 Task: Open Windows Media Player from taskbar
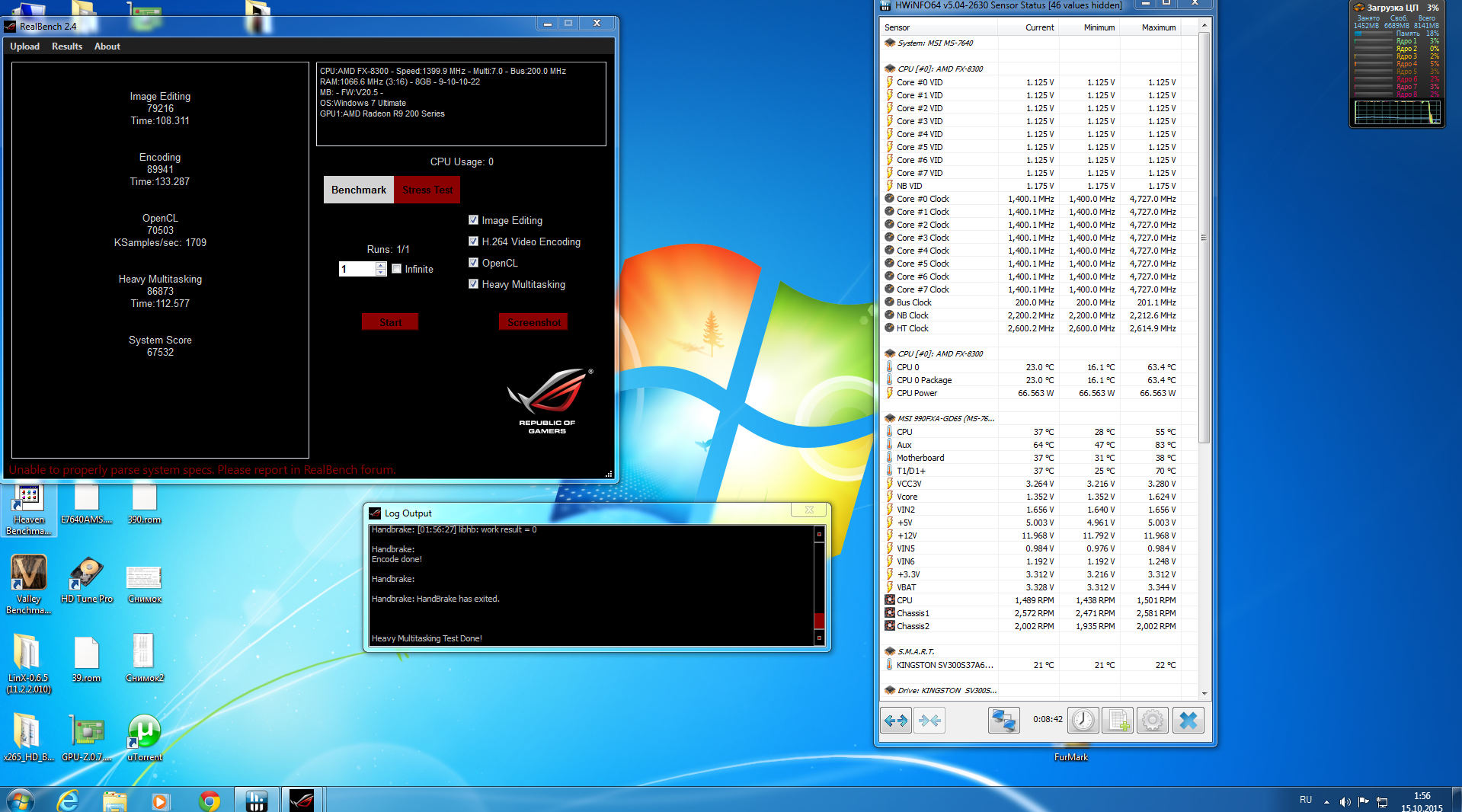pyautogui.click(x=161, y=801)
